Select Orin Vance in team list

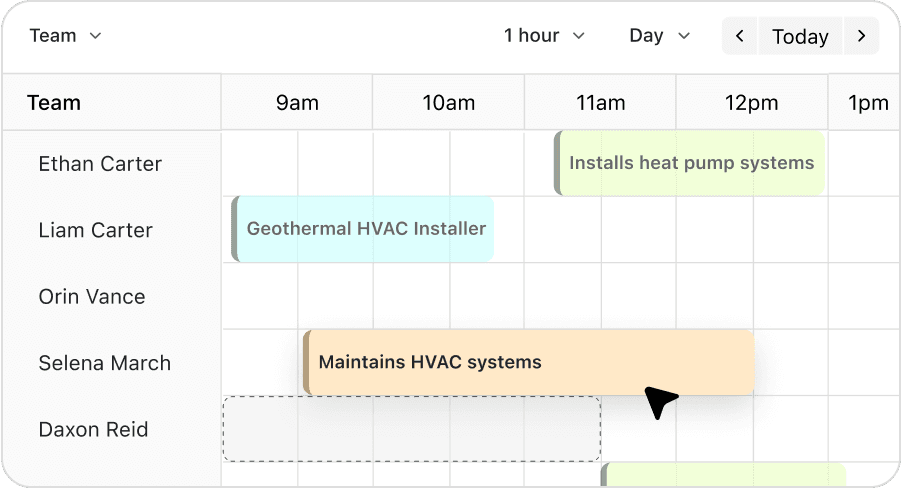coord(92,297)
